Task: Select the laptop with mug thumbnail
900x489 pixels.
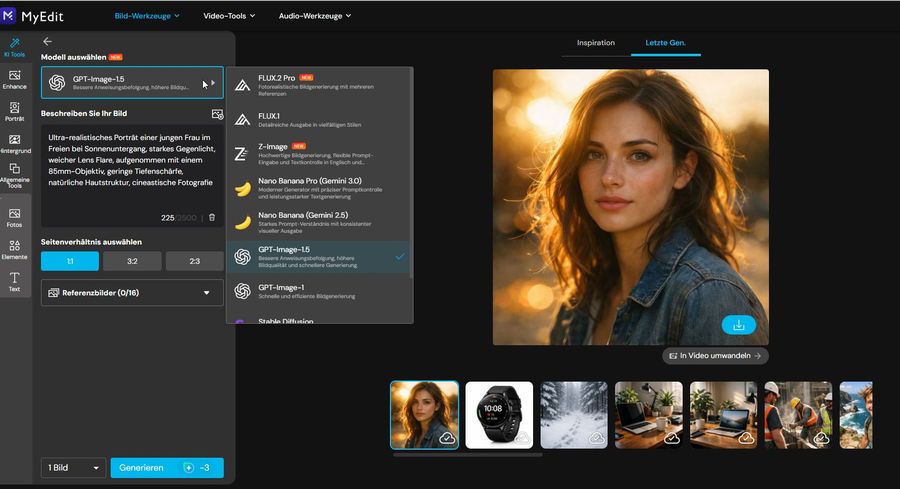Action: pyautogui.click(x=649, y=415)
